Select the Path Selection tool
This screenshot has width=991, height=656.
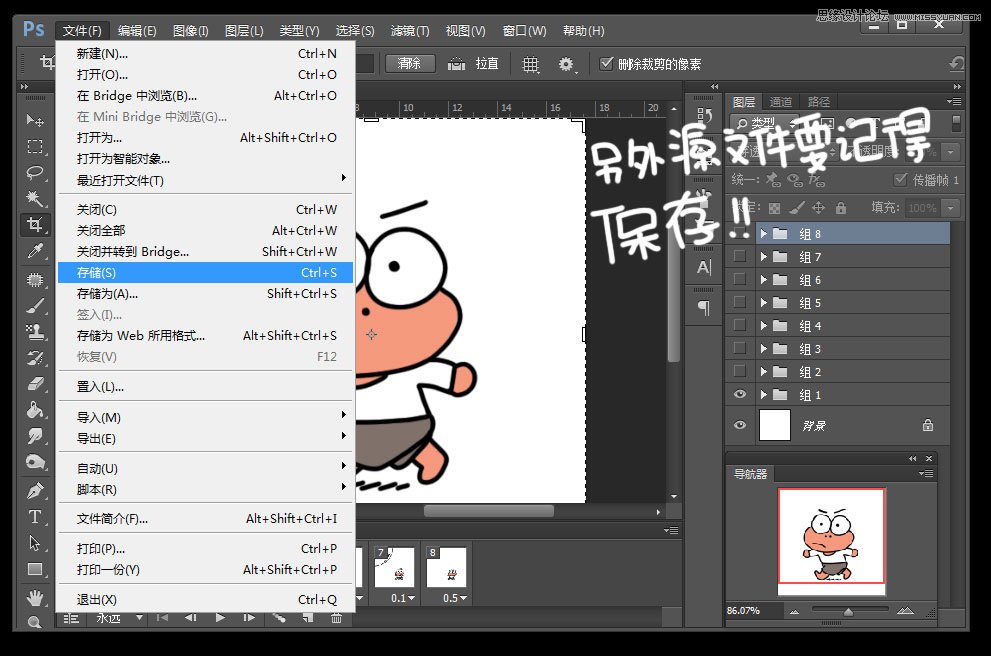35,543
